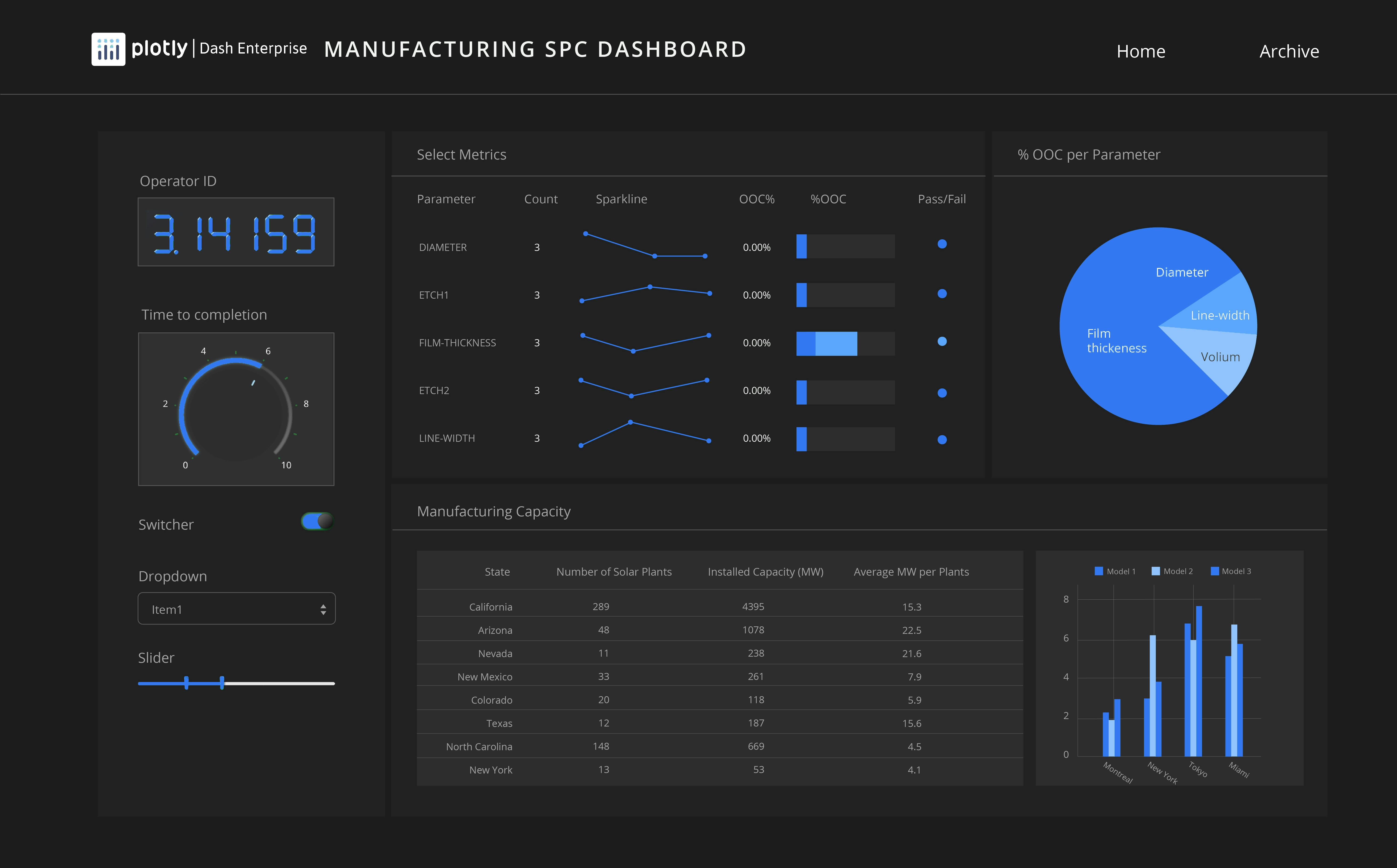Click the dropdown up/down arrows
1397x868 pixels.
click(x=323, y=610)
